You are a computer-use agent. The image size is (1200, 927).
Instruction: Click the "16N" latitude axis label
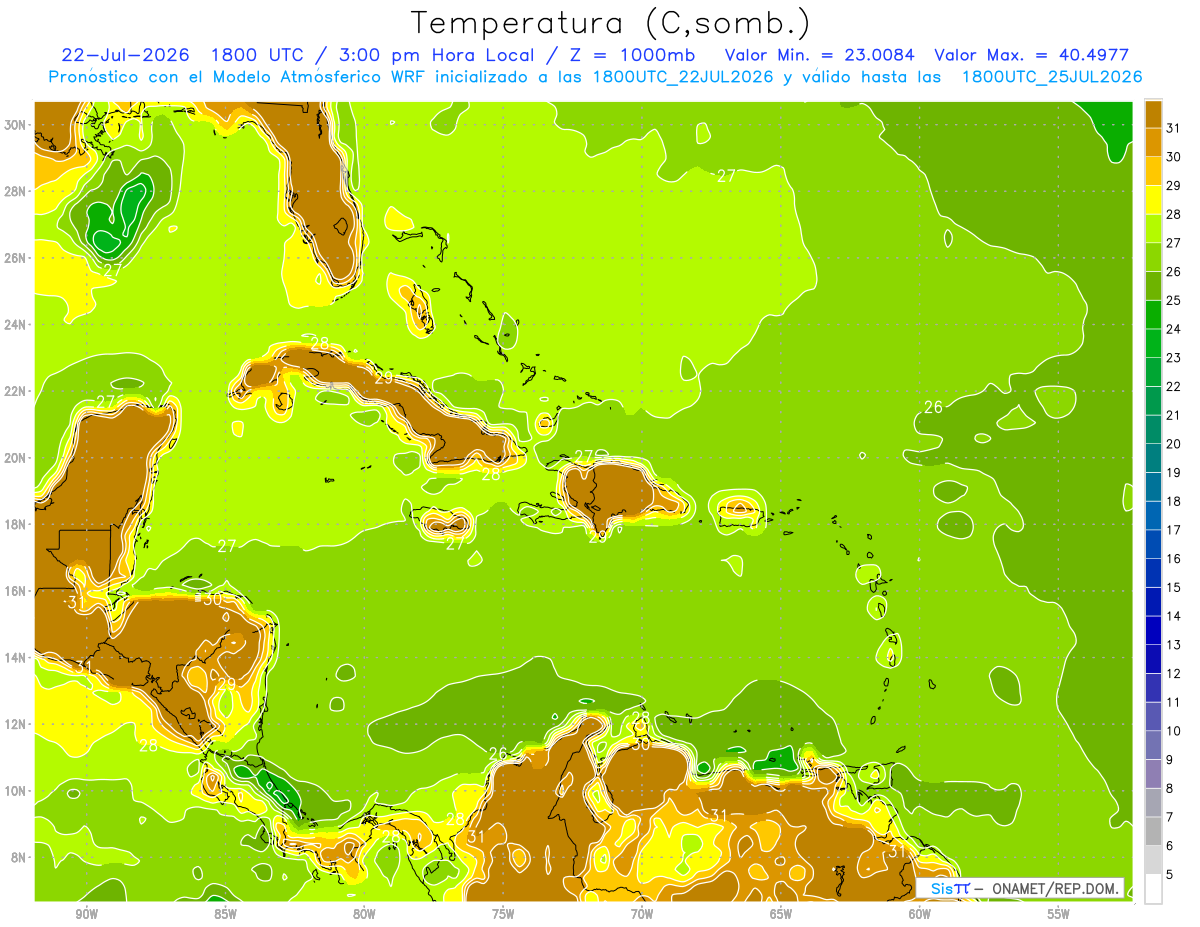[15, 591]
